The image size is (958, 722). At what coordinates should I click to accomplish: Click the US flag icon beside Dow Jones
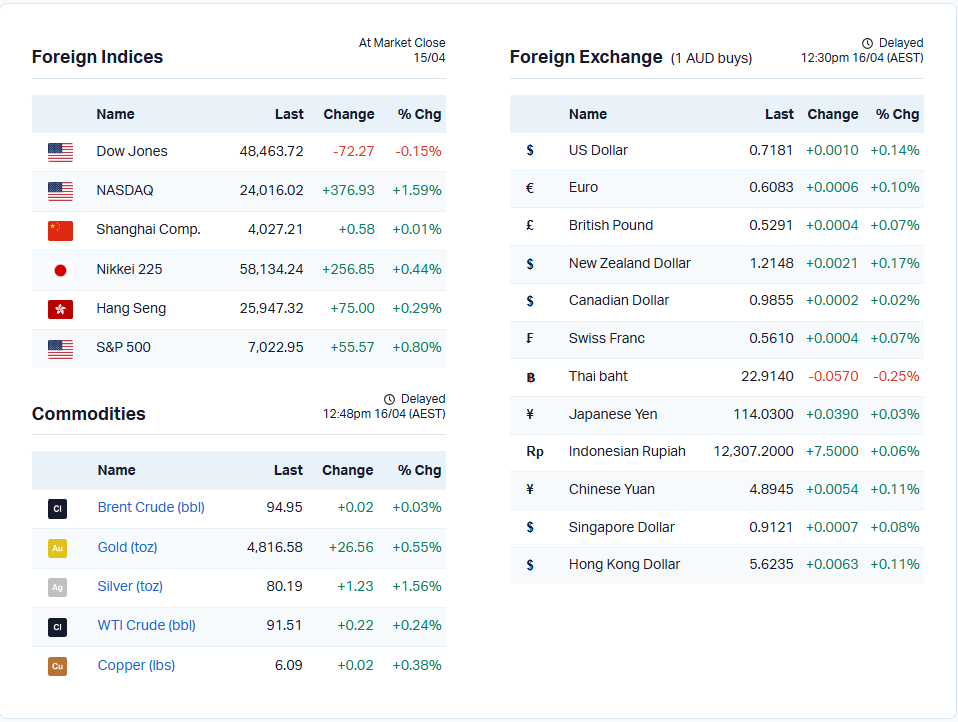pyautogui.click(x=60, y=152)
